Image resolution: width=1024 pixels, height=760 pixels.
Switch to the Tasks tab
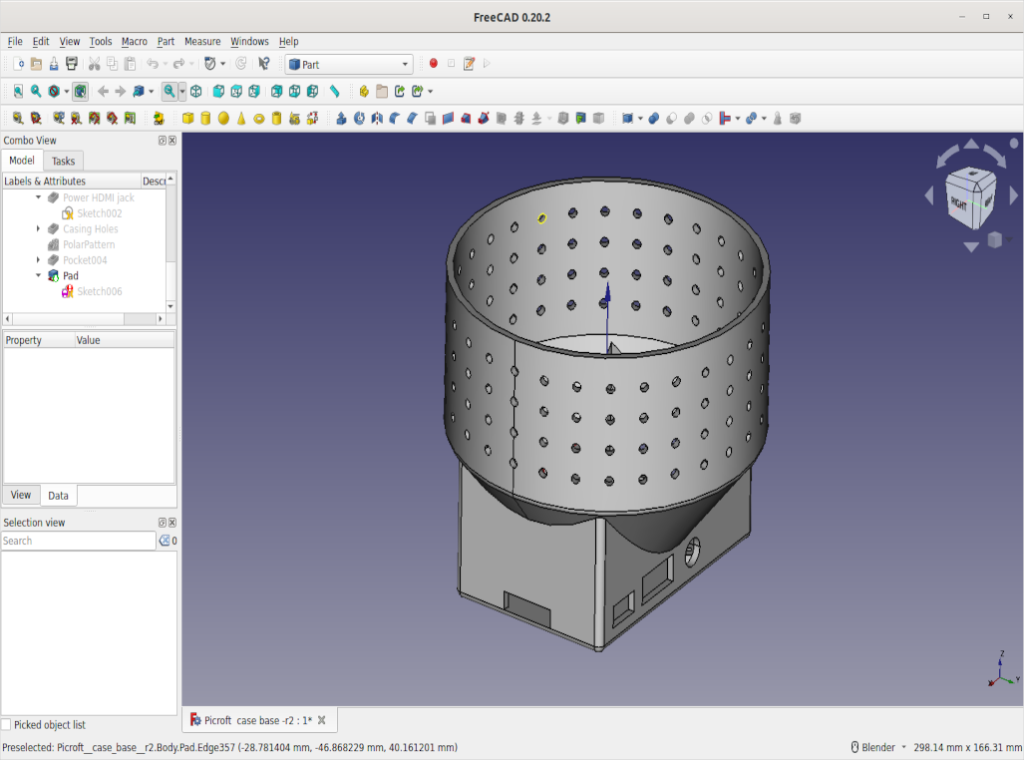click(x=63, y=161)
